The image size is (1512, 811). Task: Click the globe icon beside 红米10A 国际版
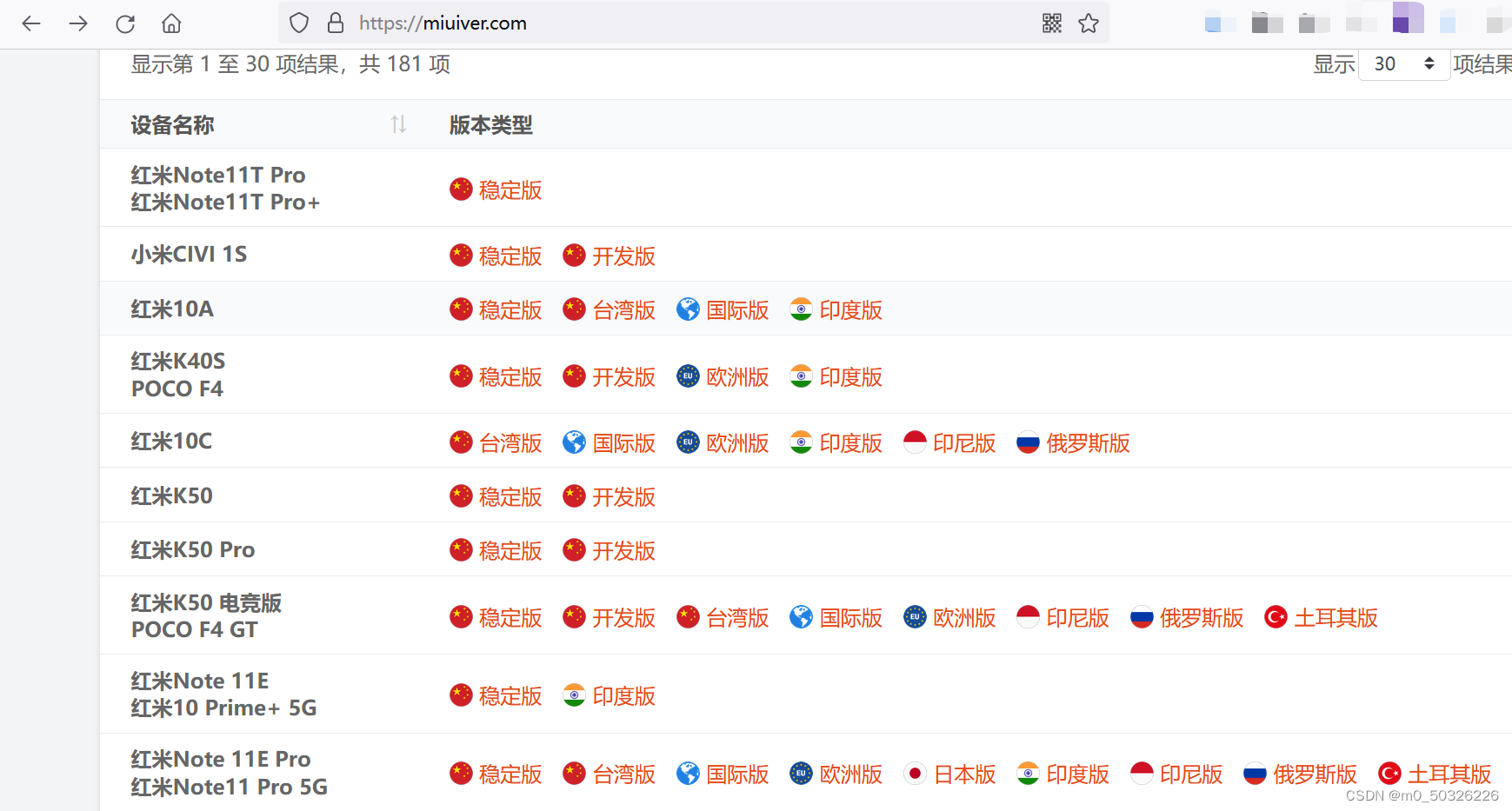click(688, 309)
